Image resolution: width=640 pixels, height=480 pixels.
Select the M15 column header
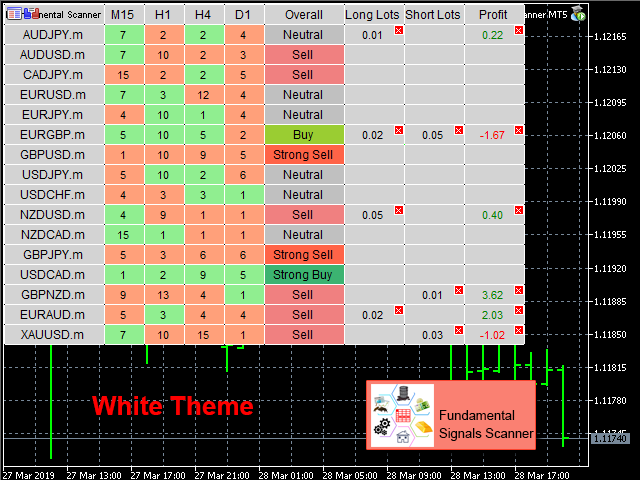click(124, 15)
